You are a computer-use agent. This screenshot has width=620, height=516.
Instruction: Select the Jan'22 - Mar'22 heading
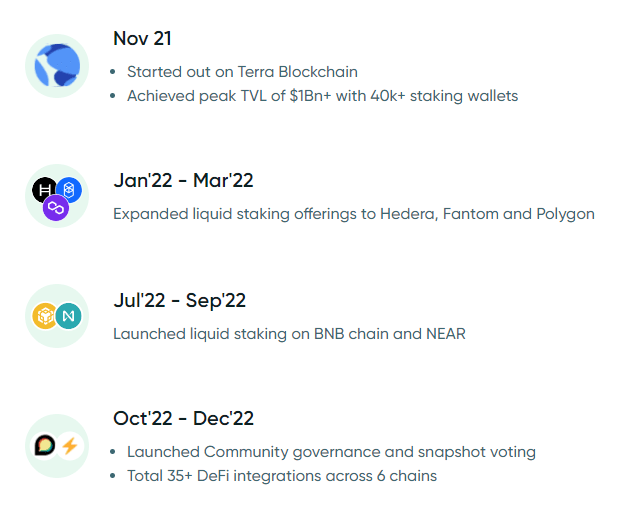tap(183, 181)
